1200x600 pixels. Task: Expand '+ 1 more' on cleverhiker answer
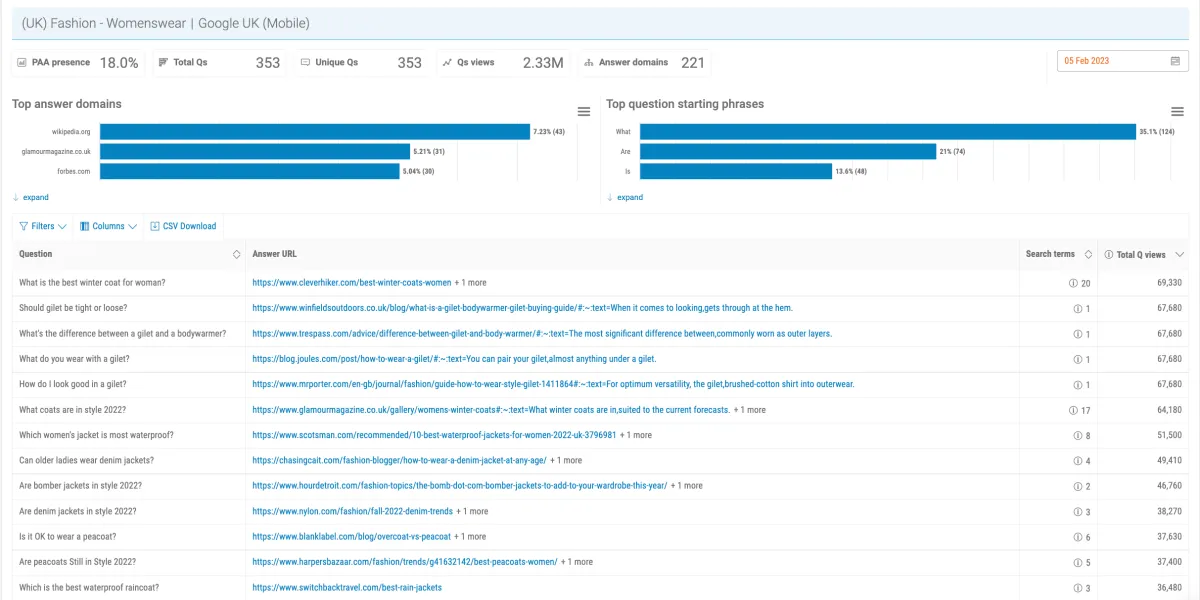(x=471, y=283)
